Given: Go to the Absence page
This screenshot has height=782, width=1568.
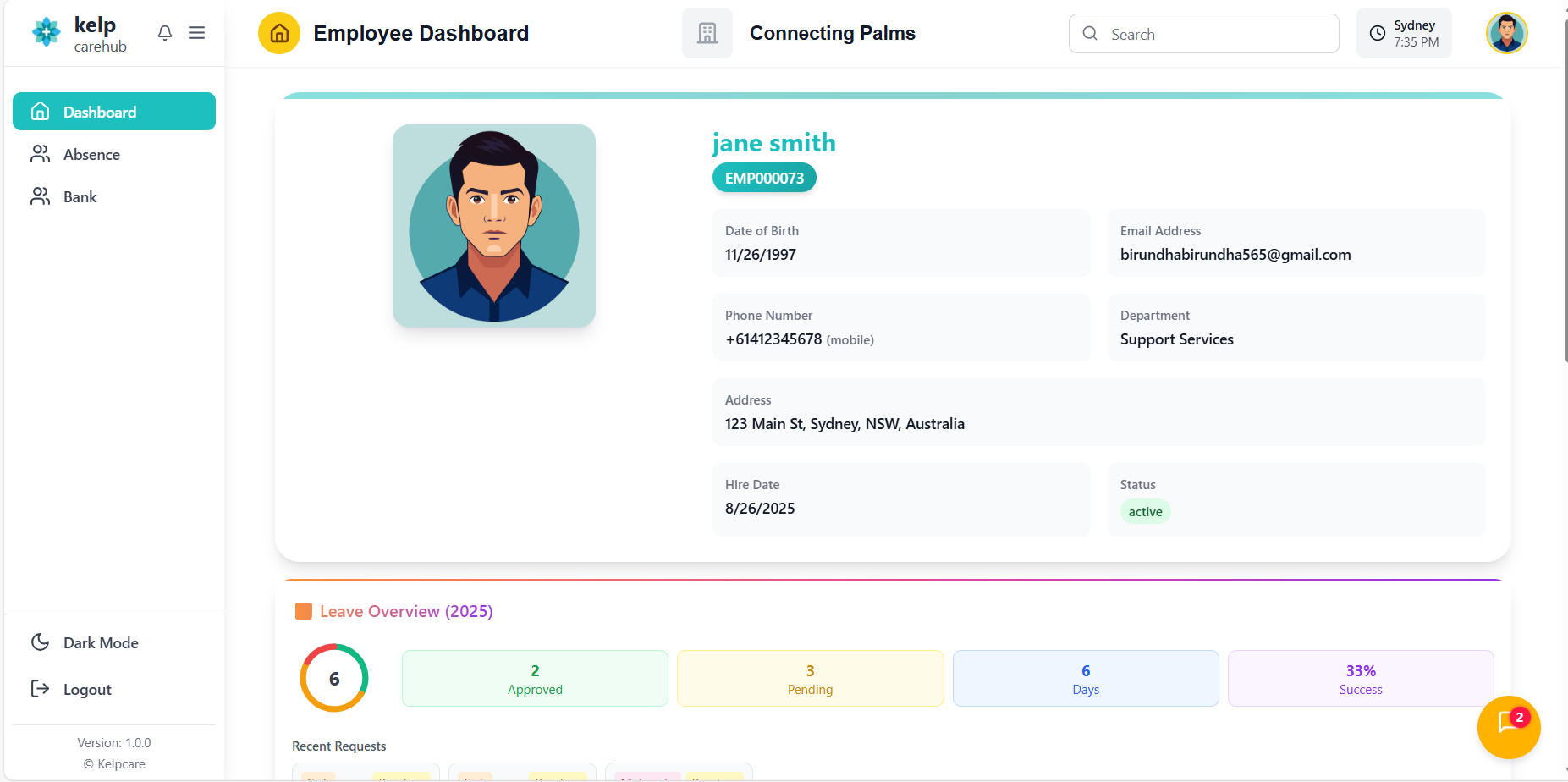Looking at the screenshot, I should click(91, 155).
